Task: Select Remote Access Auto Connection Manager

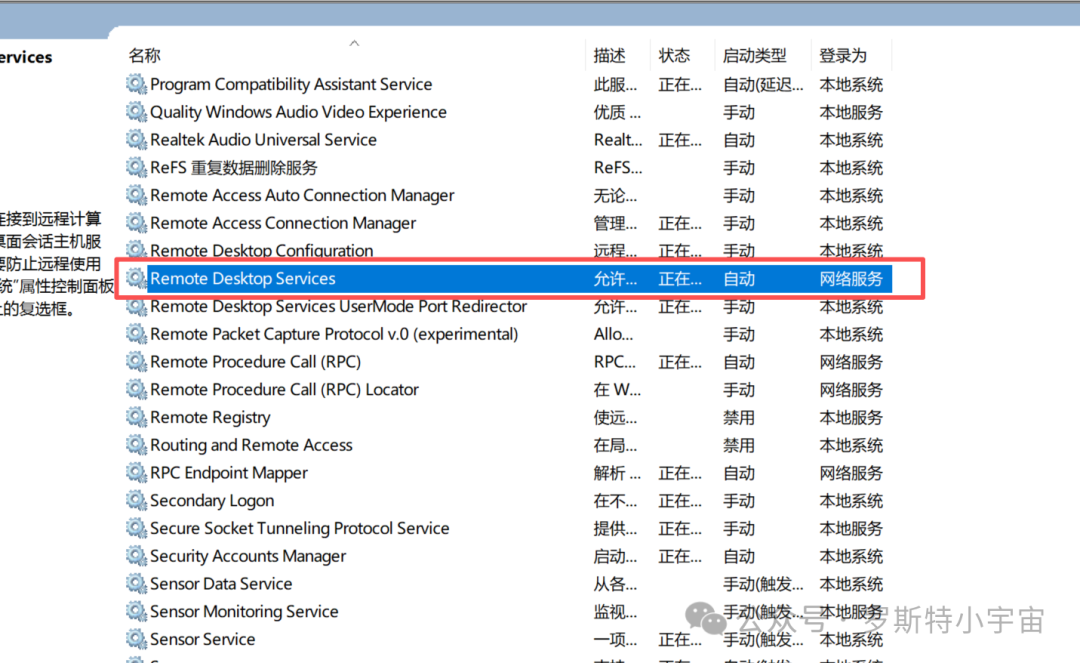Action: pyautogui.click(x=302, y=195)
